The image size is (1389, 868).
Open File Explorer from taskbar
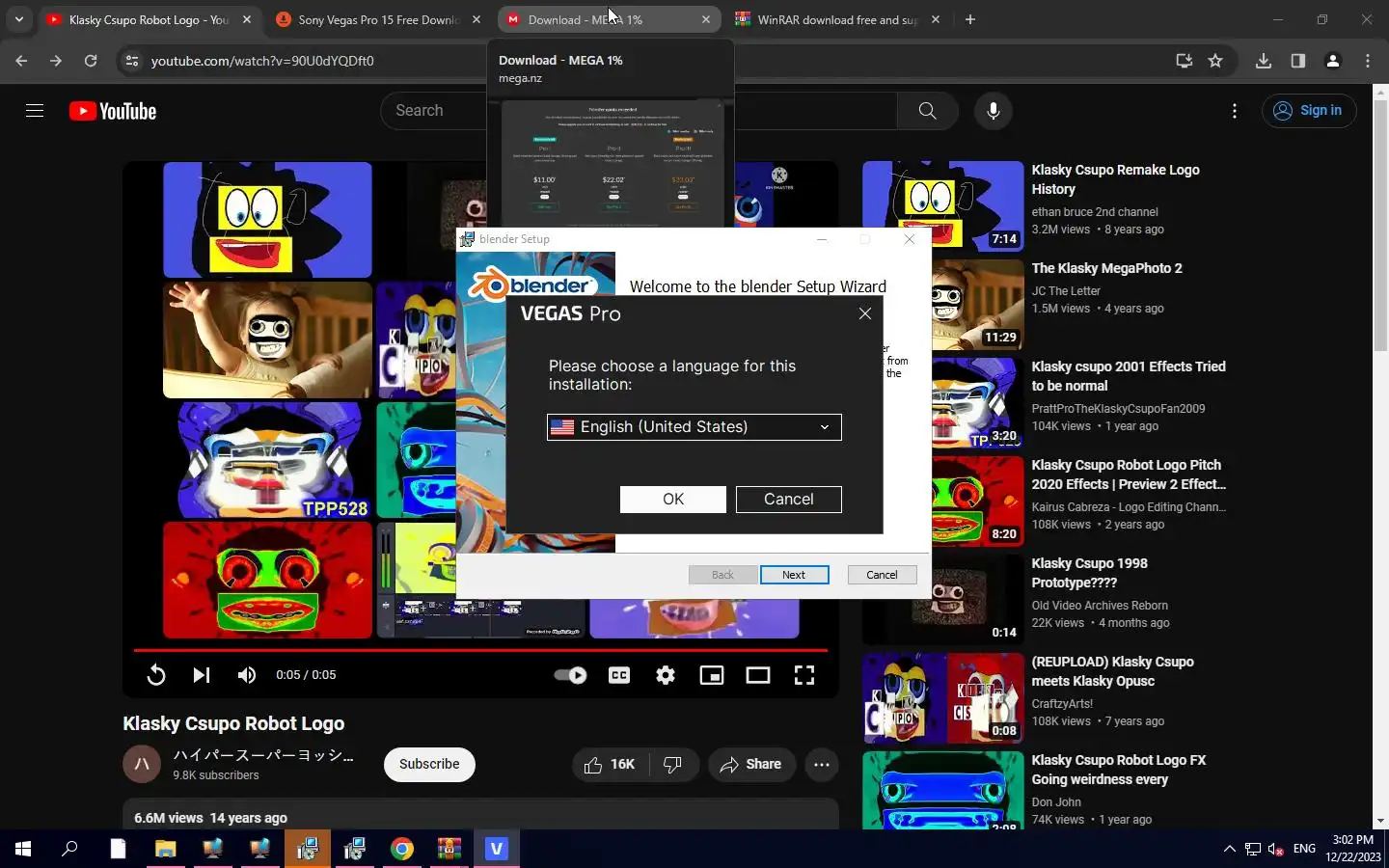pos(165,849)
